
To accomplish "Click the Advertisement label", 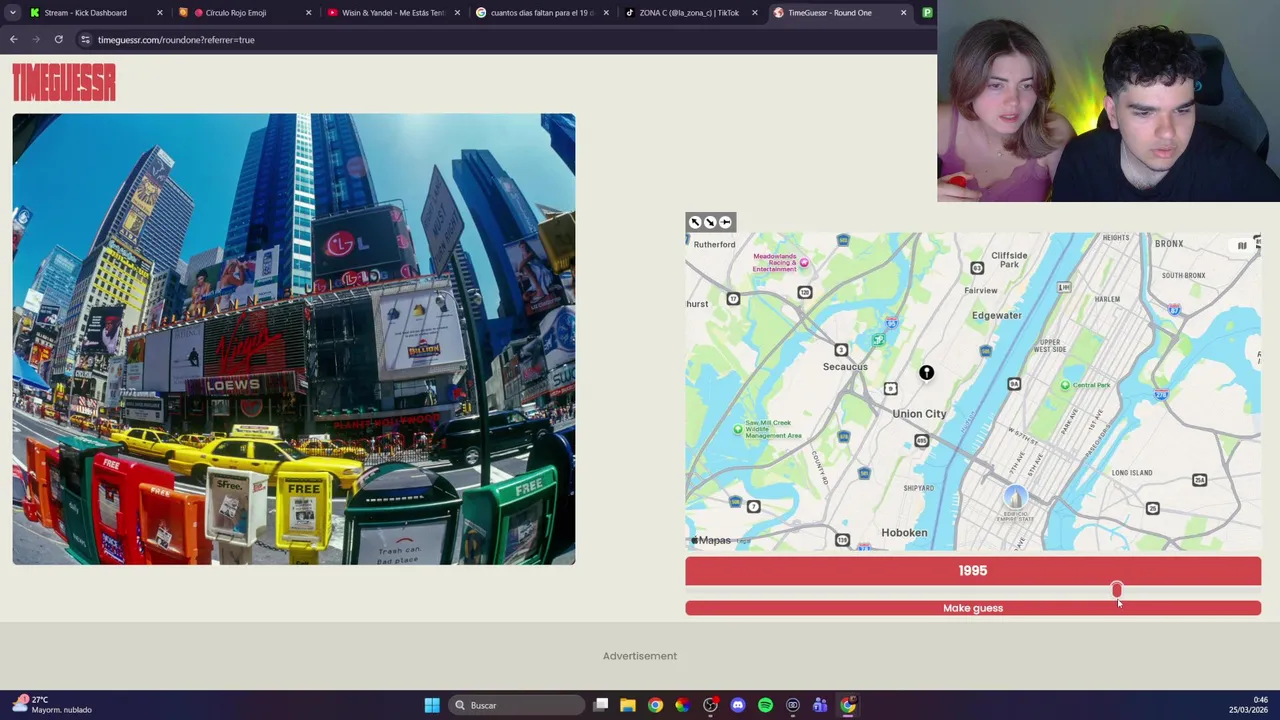I will point(640,656).
